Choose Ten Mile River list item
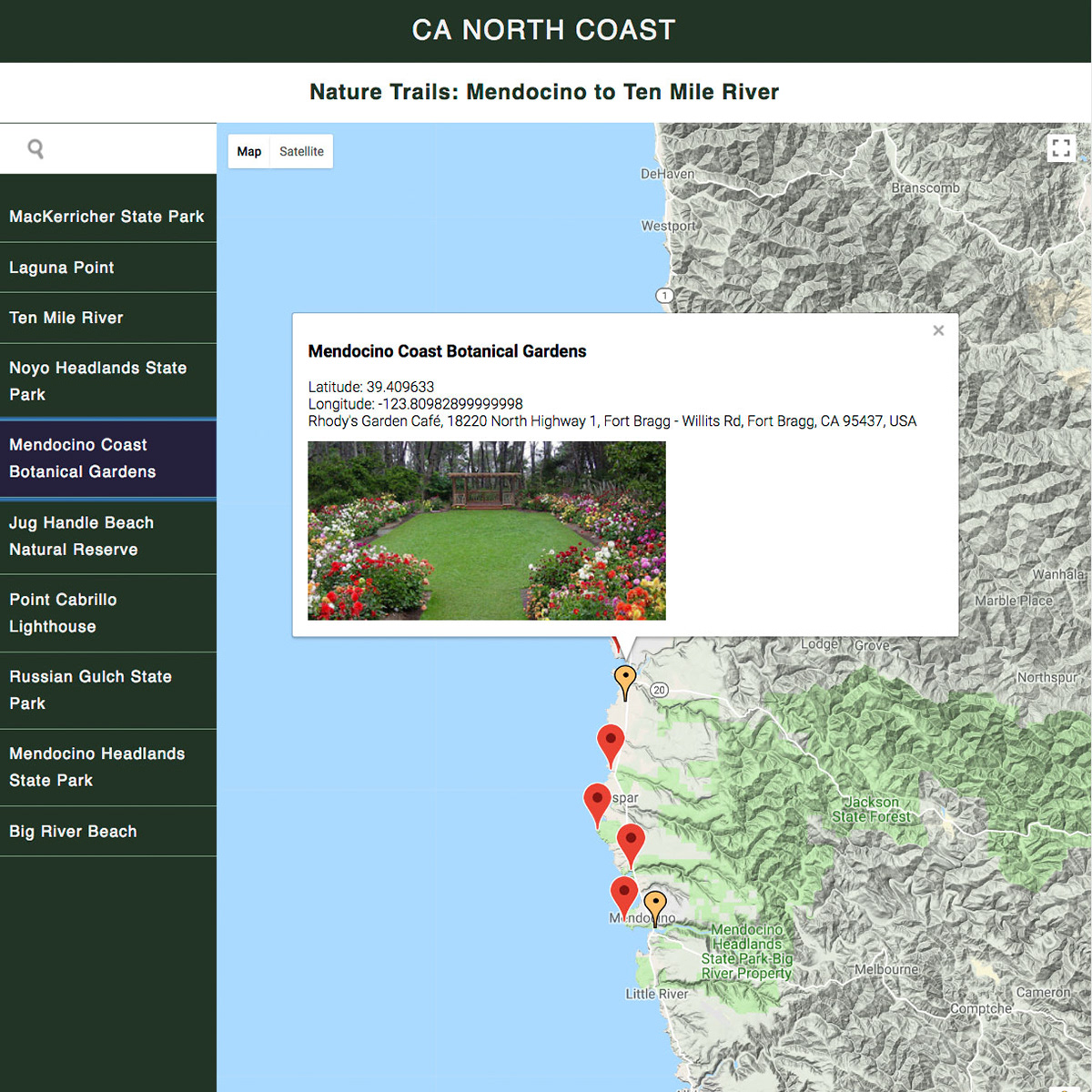 108,318
